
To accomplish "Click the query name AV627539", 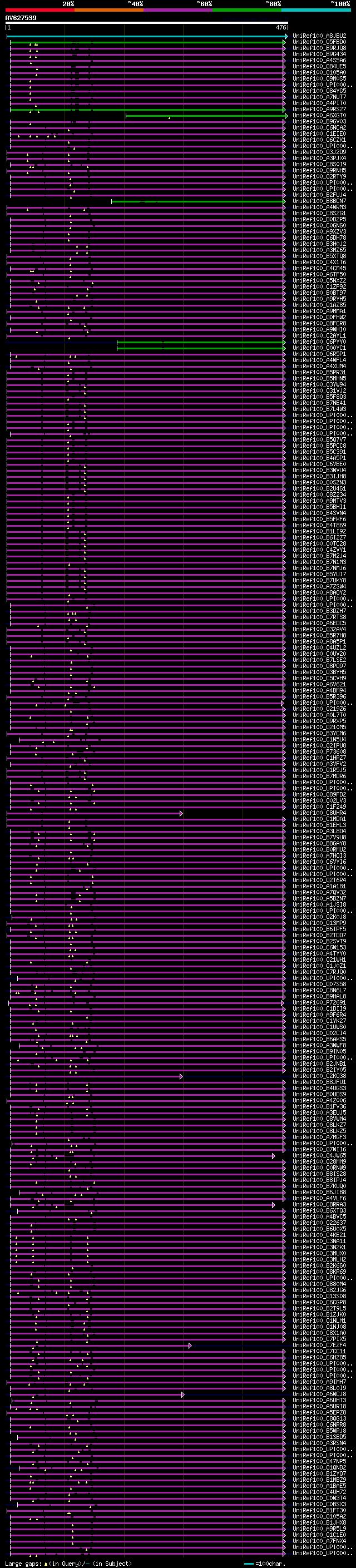I will (x=21, y=18).
